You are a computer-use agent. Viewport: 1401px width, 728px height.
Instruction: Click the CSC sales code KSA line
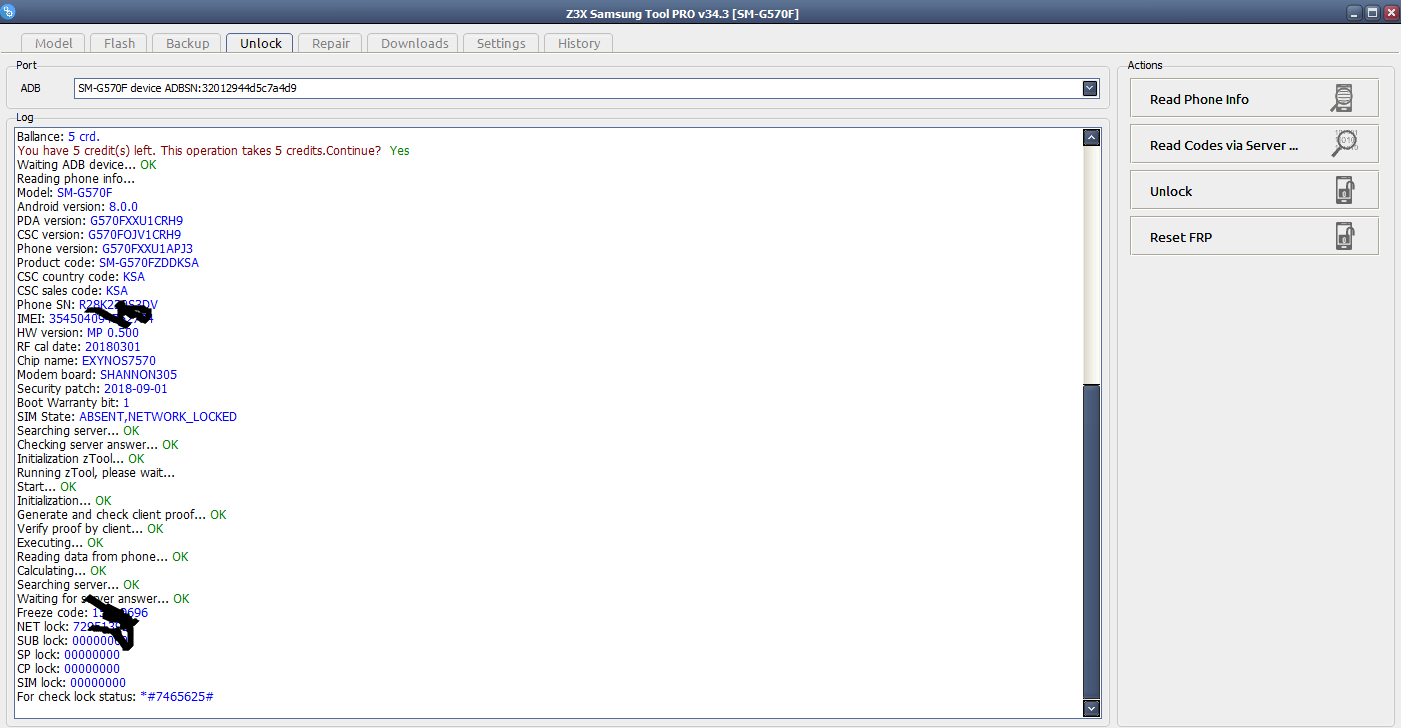72,291
